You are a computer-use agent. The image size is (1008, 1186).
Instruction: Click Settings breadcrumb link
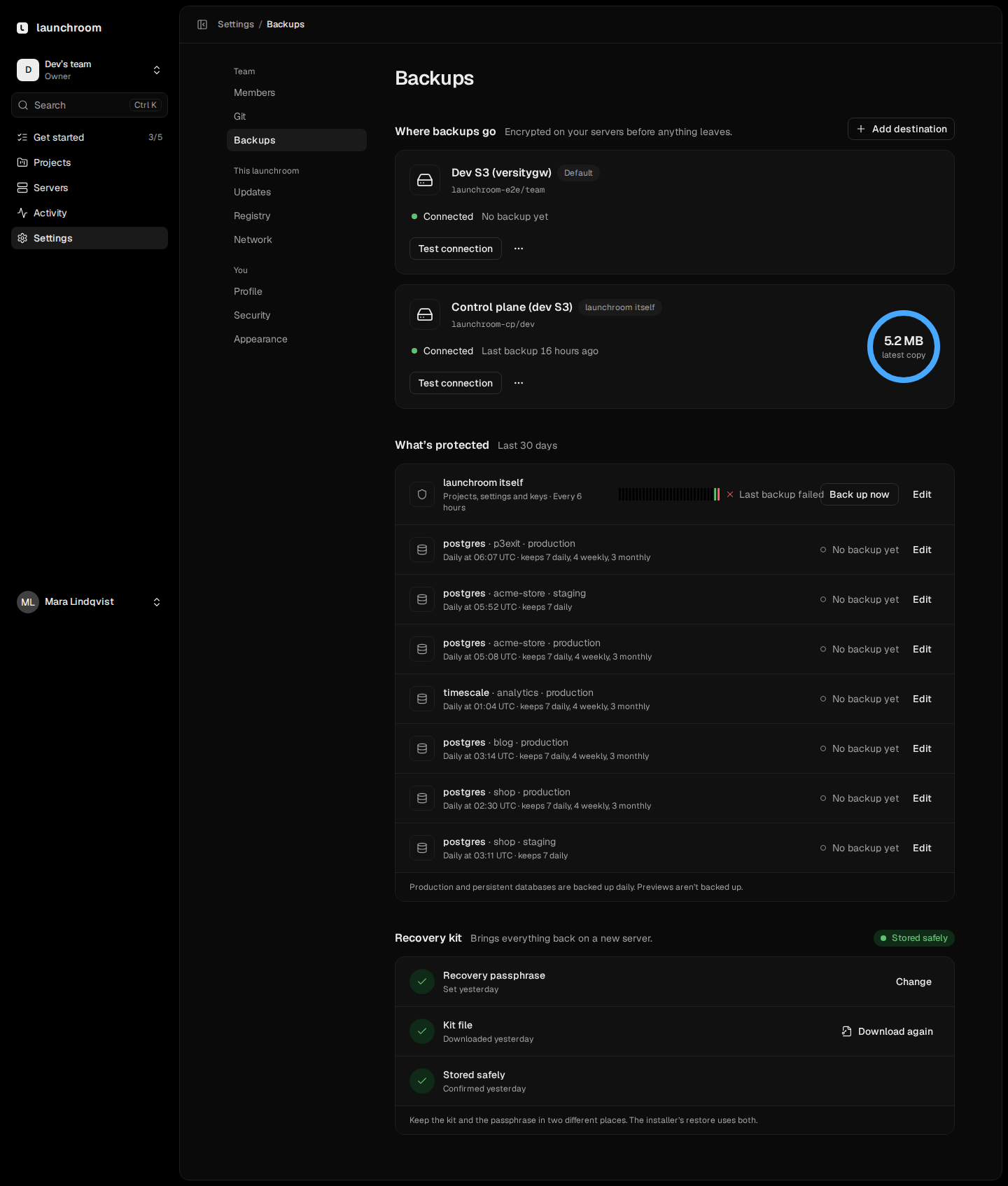tap(236, 25)
